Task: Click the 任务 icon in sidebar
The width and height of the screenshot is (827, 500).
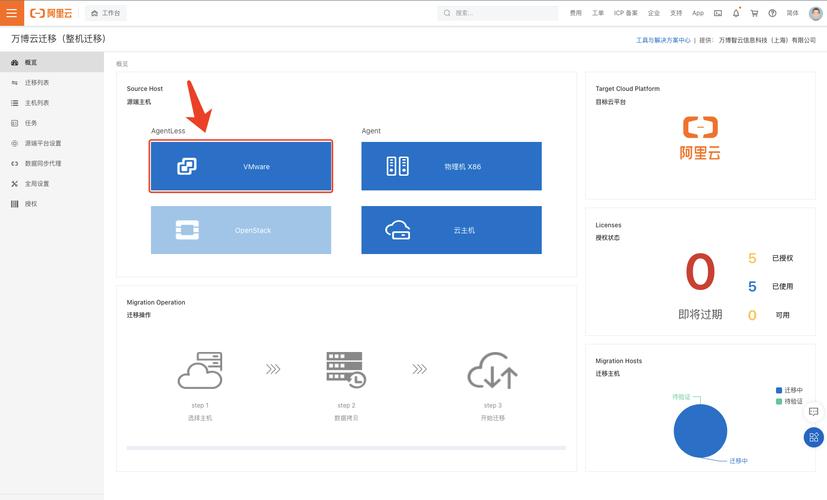Action: pos(15,123)
